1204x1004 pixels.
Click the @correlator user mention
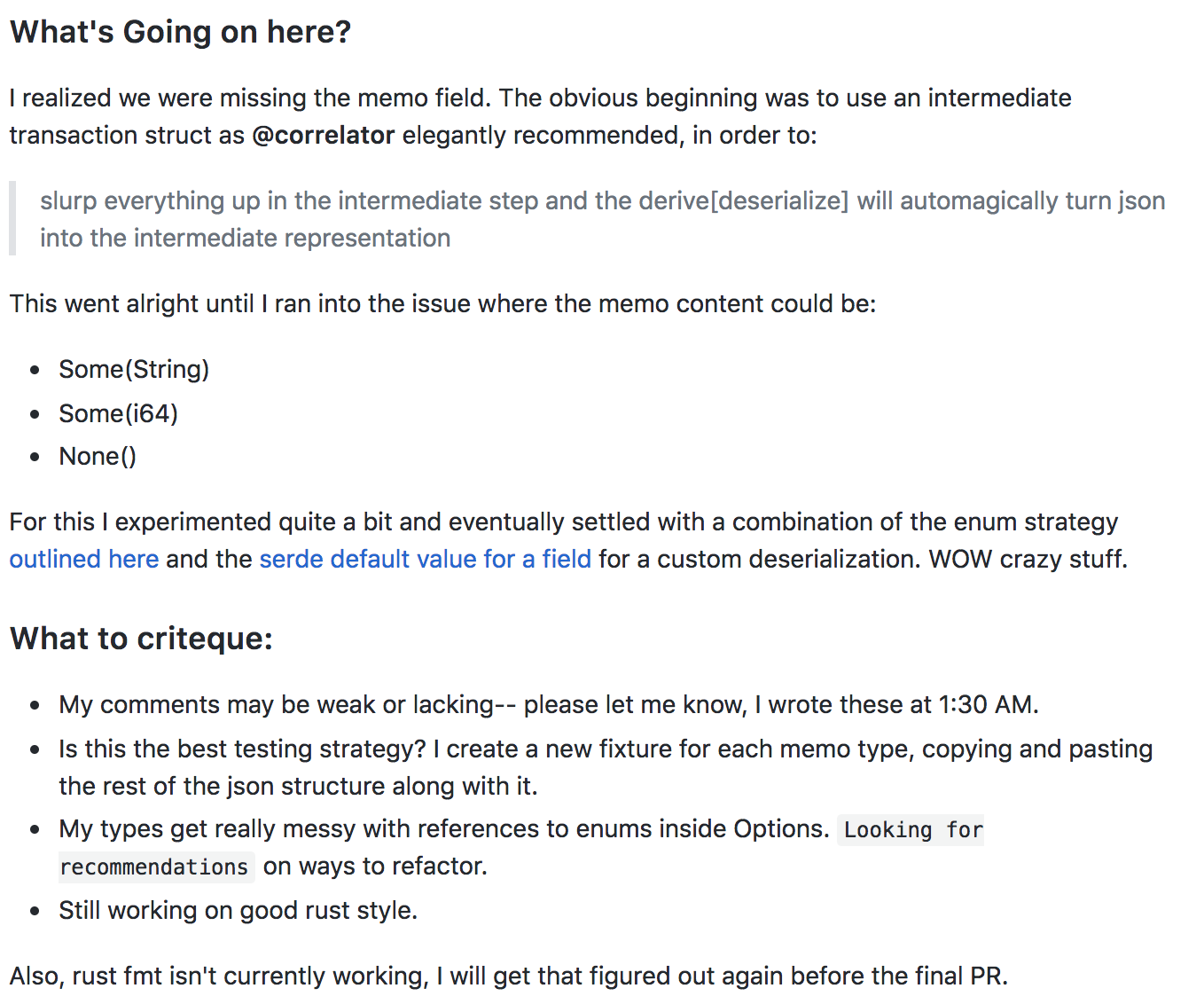(324, 136)
